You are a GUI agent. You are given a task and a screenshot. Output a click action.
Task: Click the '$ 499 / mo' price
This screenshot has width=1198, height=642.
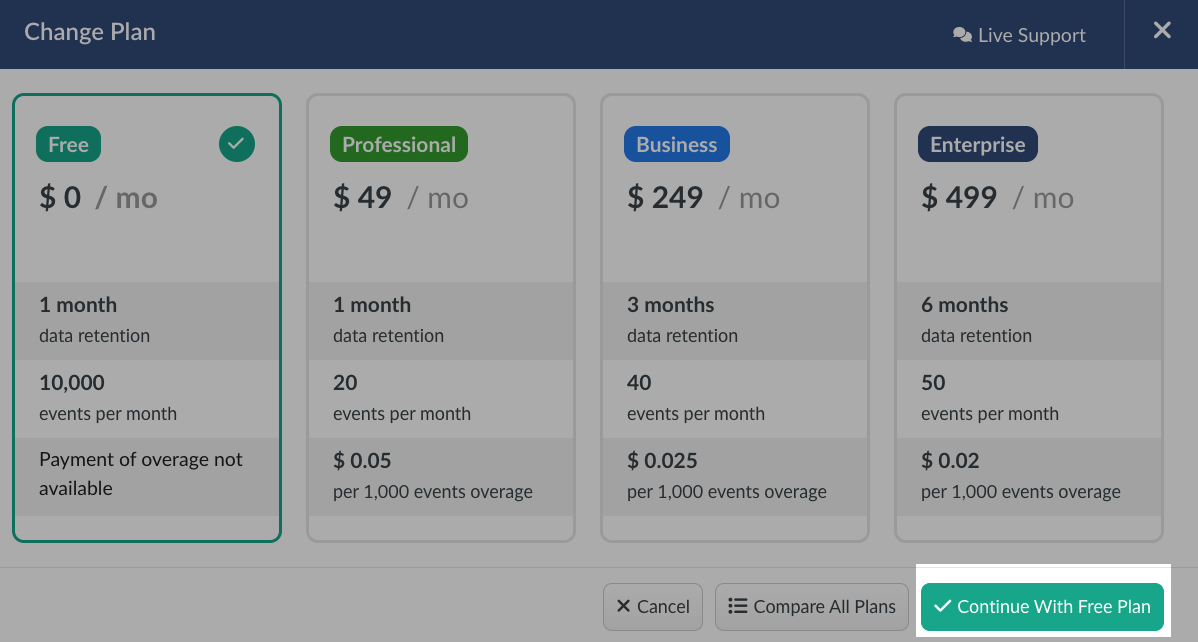click(x=997, y=198)
